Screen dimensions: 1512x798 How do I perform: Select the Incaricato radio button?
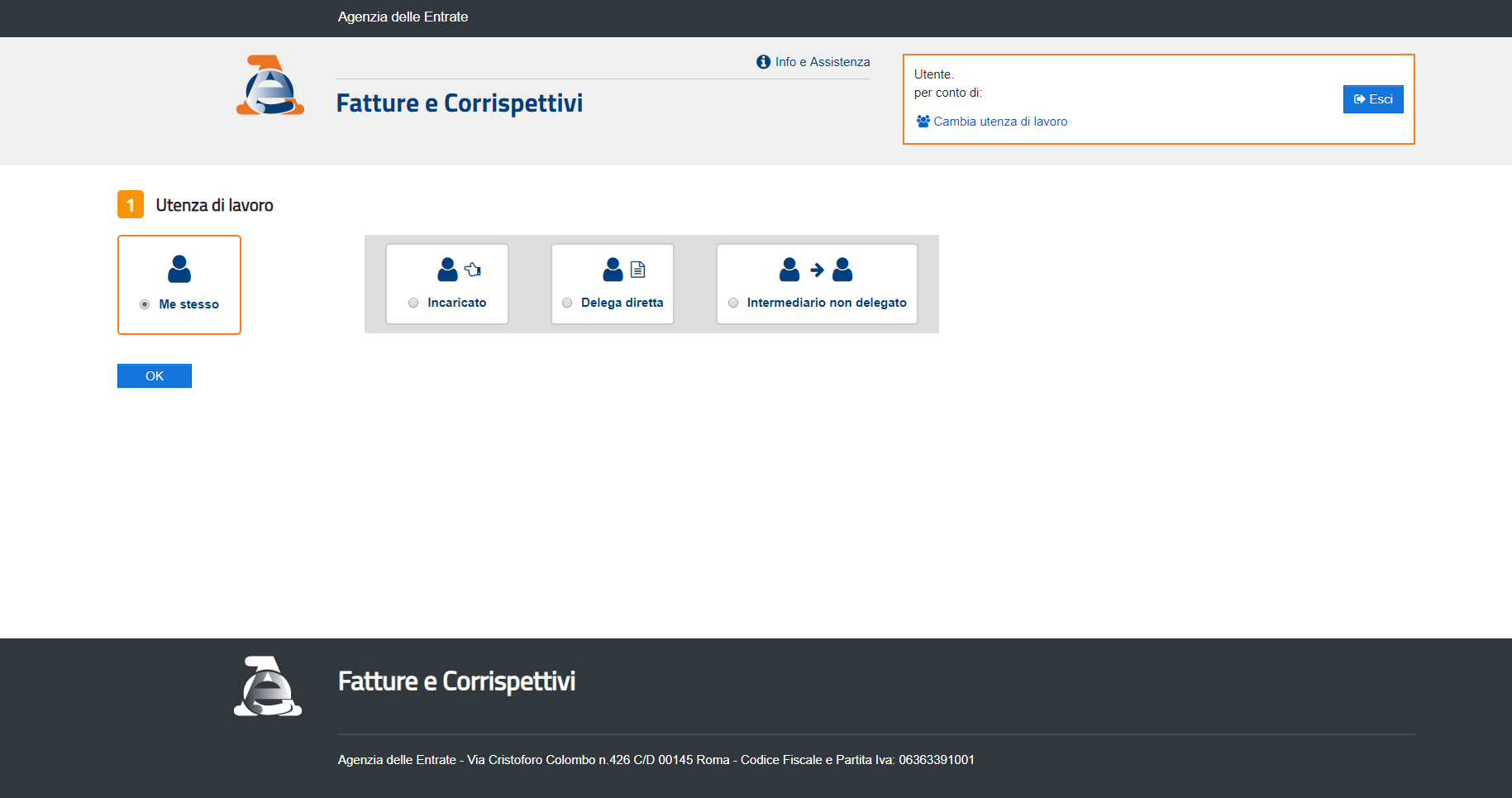click(413, 303)
